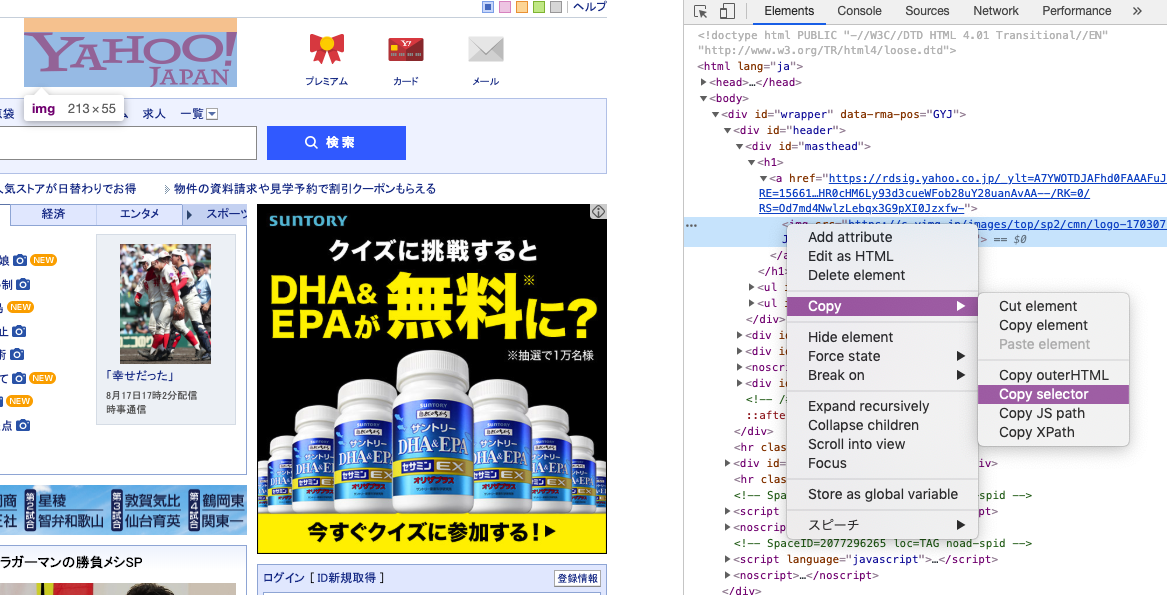Open the Mail envelope icon
Viewport: 1167px width, 595px height.
(x=486, y=50)
